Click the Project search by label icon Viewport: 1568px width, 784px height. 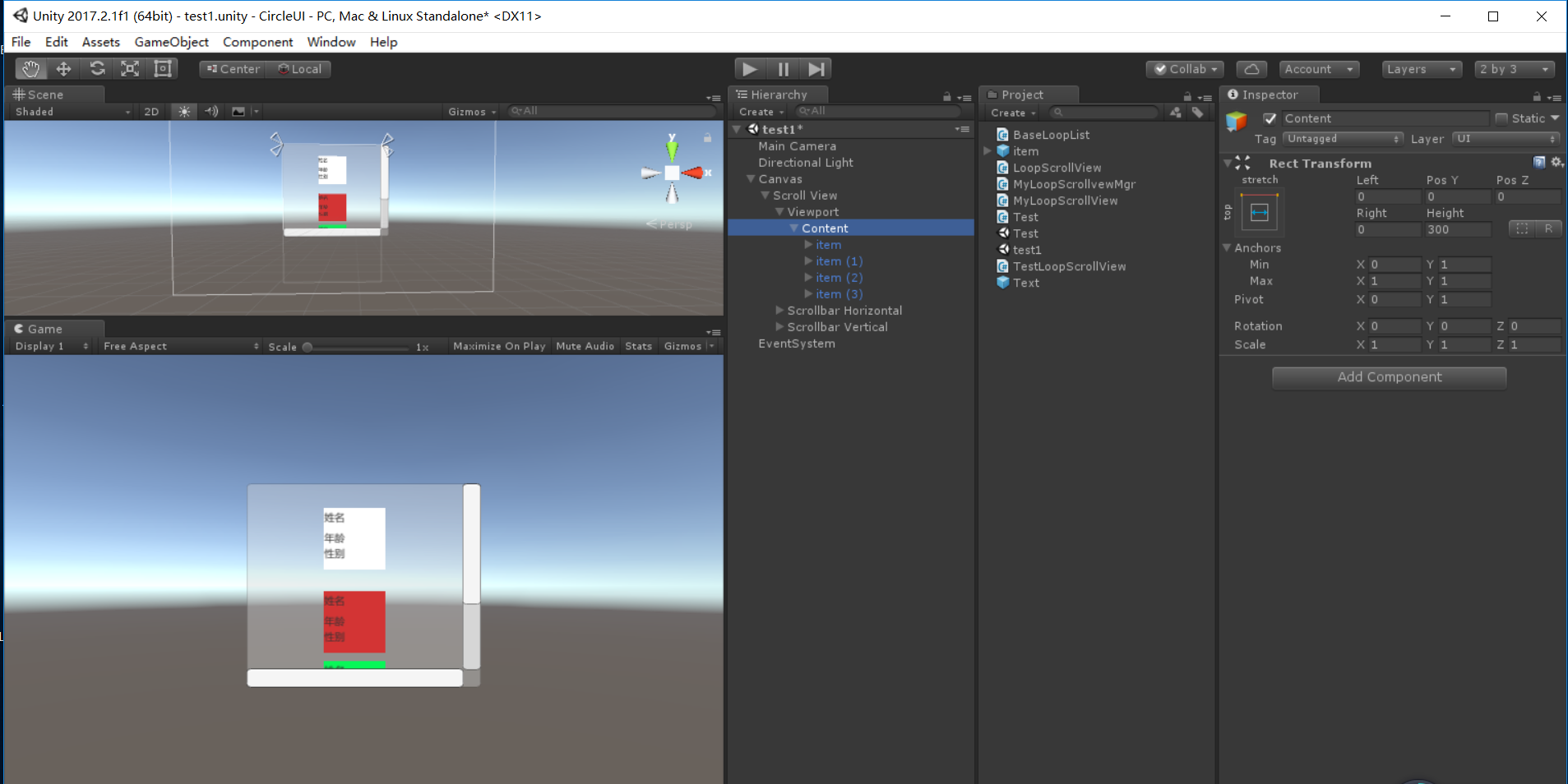click(x=1198, y=113)
